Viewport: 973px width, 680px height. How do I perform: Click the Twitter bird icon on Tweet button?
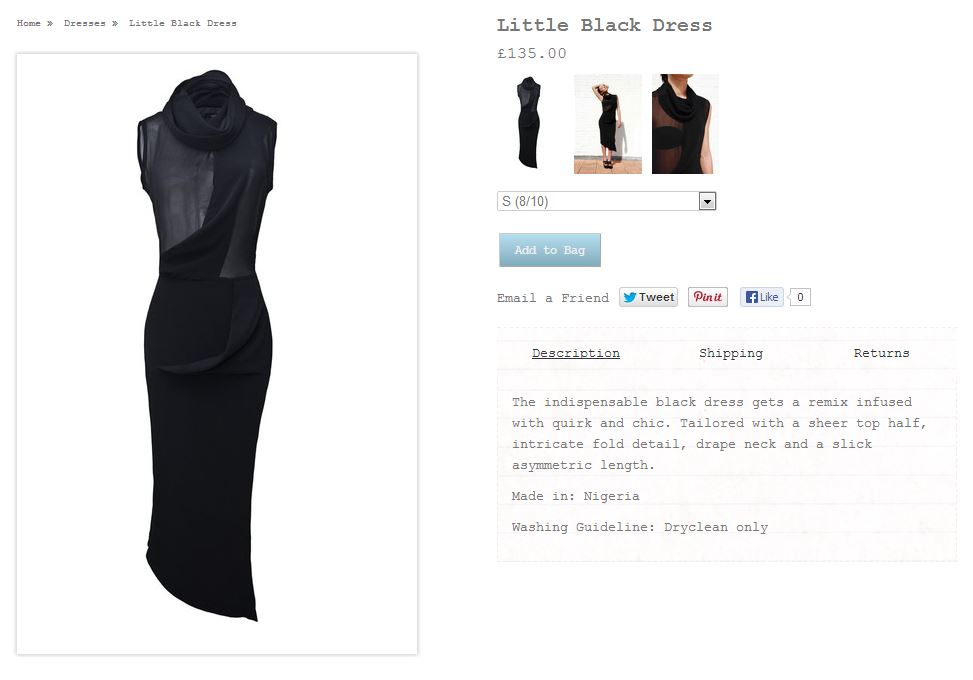click(x=630, y=297)
